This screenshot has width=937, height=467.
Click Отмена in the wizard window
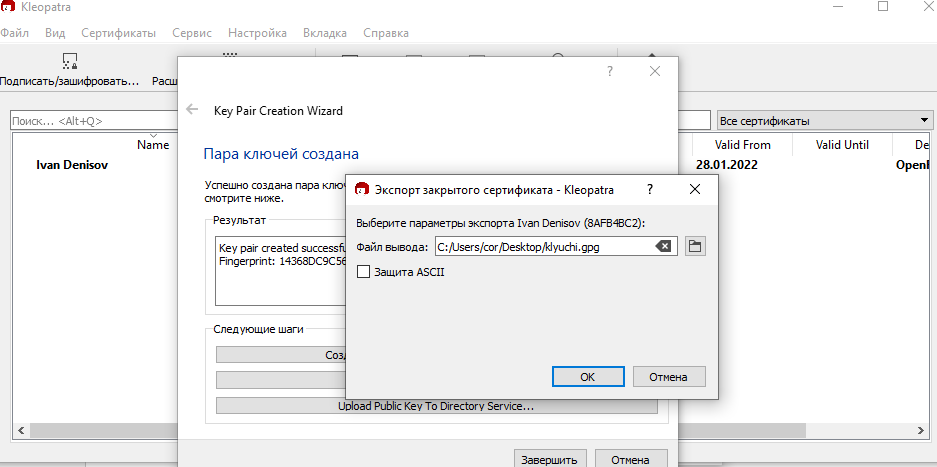pyautogui.click(x=630, y=460)
